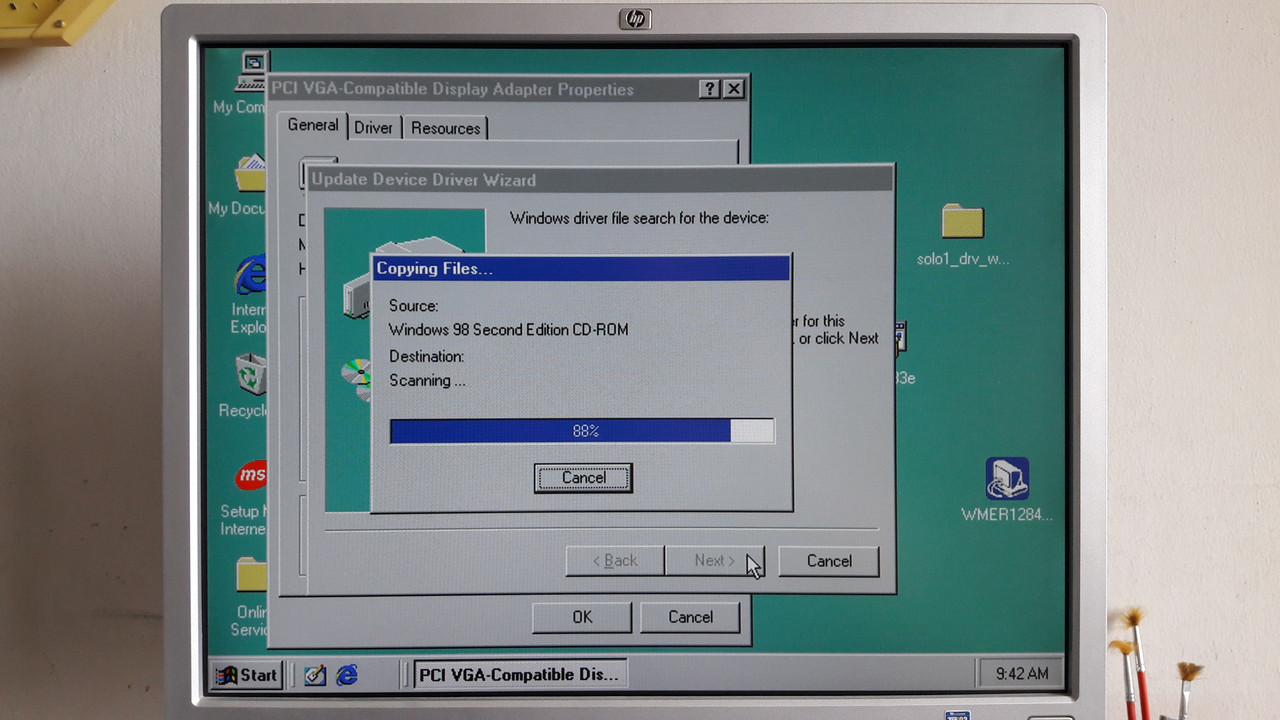Open the Start menu
The height and width of the screenshot is (720, 1280).
pyautogui.click(x=246, y=675)
